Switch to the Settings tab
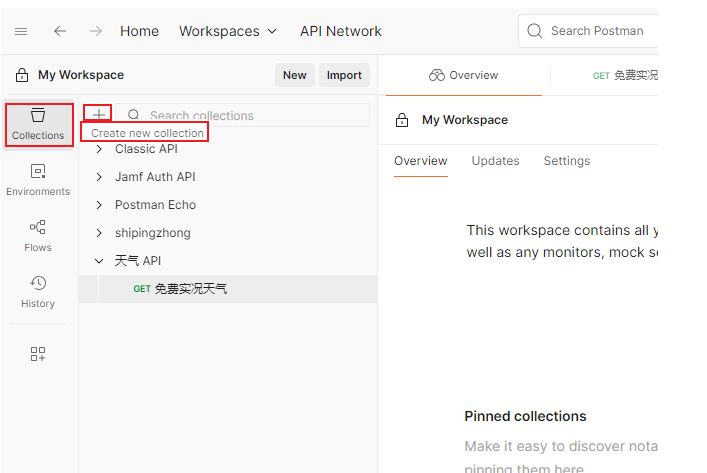707x473 pixels. point(566,161)
